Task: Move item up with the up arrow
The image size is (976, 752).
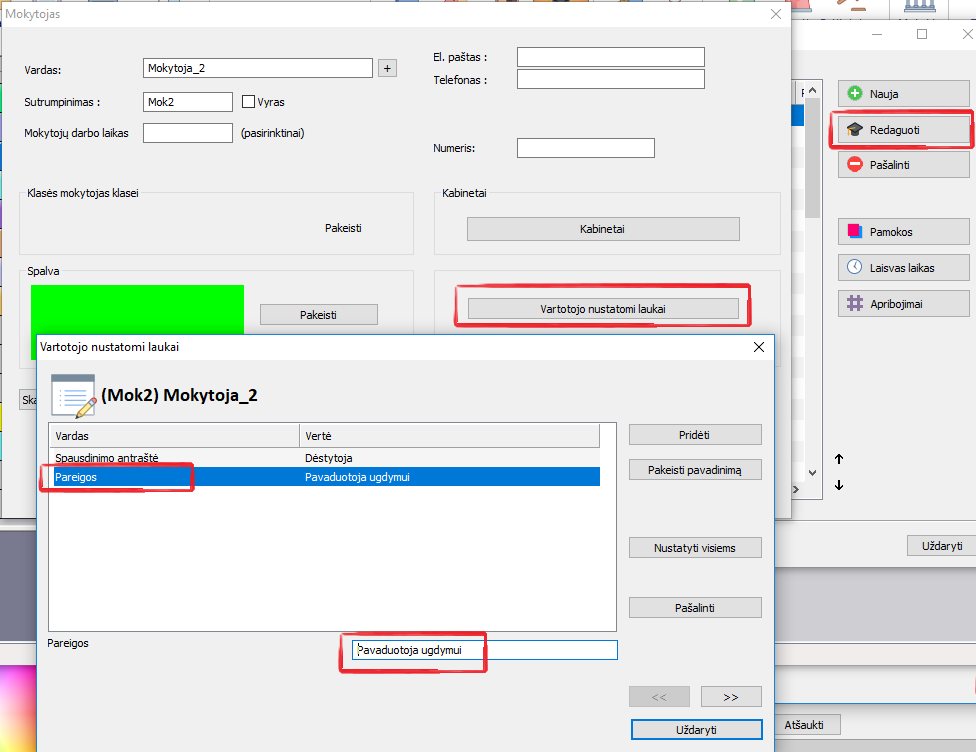Action: click(838, 459)
